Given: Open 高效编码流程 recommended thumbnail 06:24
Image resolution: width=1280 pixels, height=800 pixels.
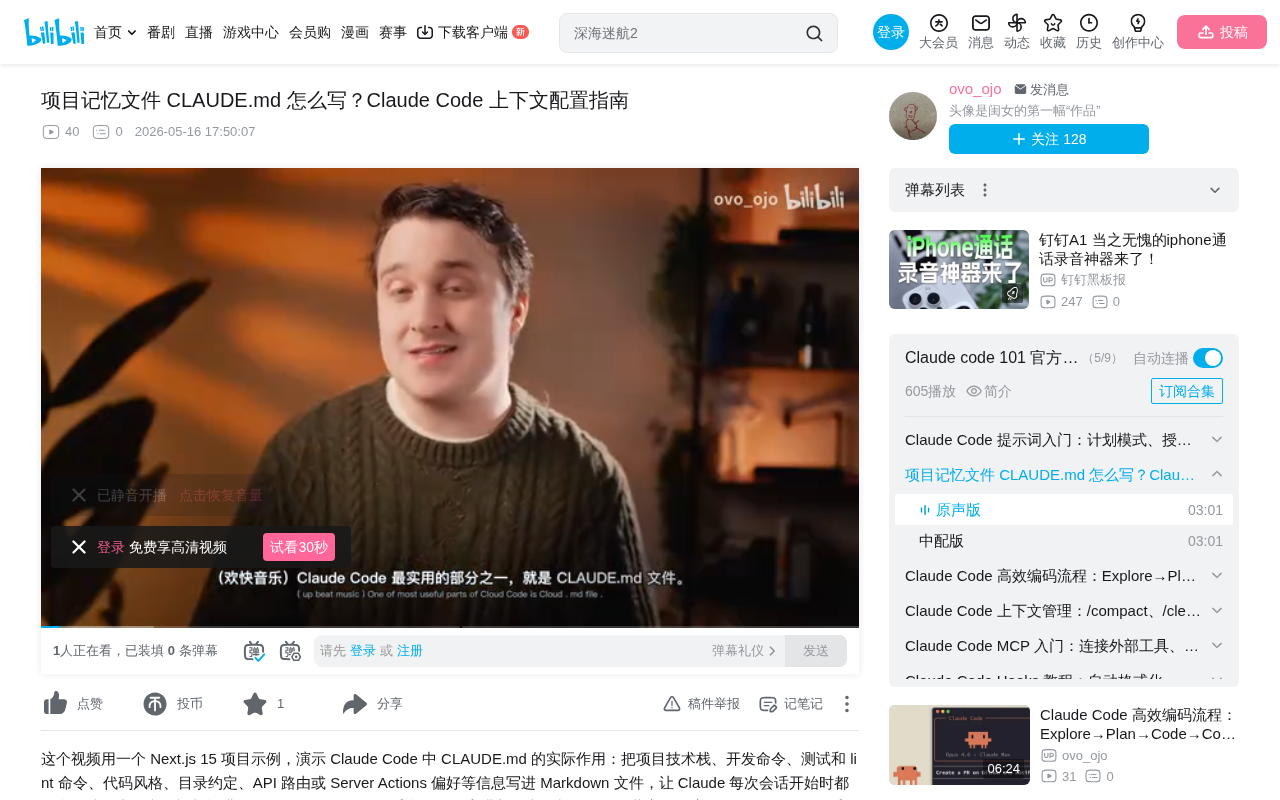Looking at the screenshot, I should click(959, 745).
